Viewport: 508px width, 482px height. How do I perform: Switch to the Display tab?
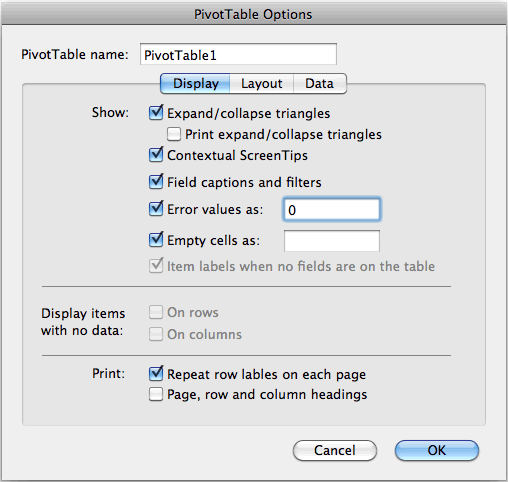(195, 83)
